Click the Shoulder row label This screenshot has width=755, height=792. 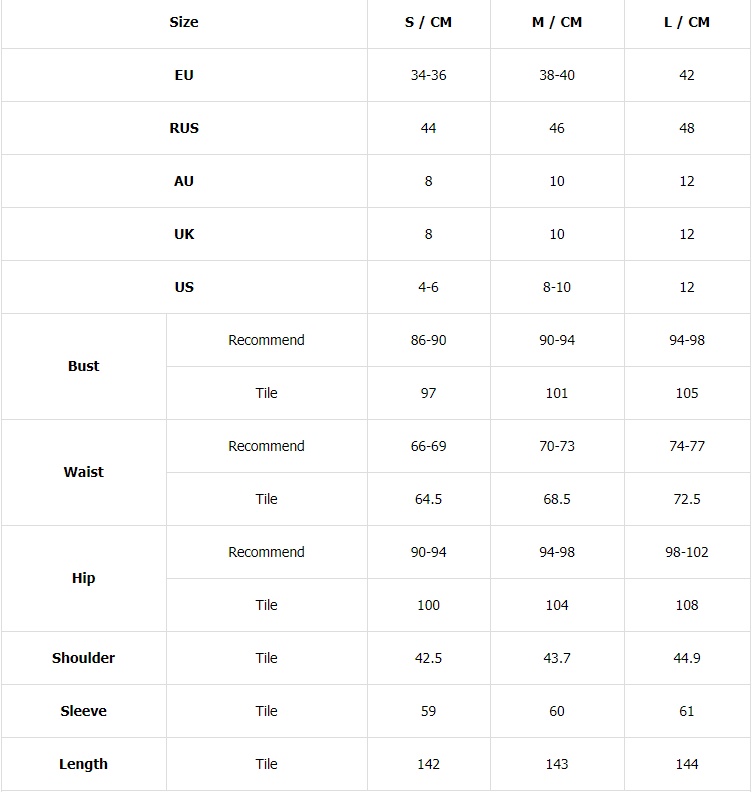coord(84,658)
